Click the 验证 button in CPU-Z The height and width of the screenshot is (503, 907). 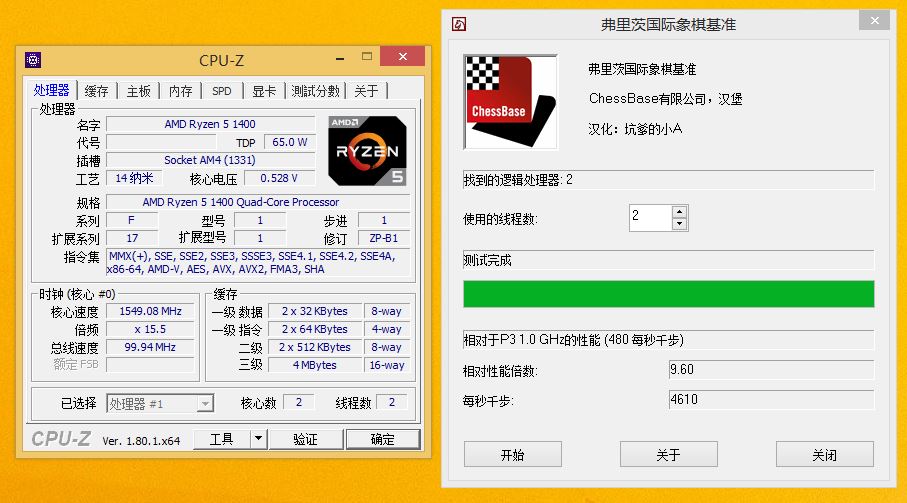(x=305, y=439)
